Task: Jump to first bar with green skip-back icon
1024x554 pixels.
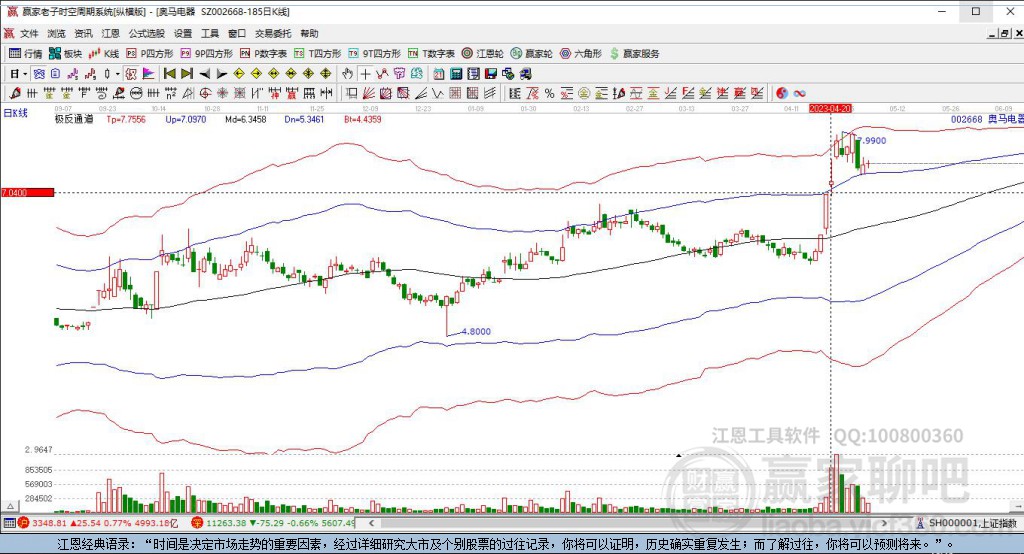Action: 170,74
